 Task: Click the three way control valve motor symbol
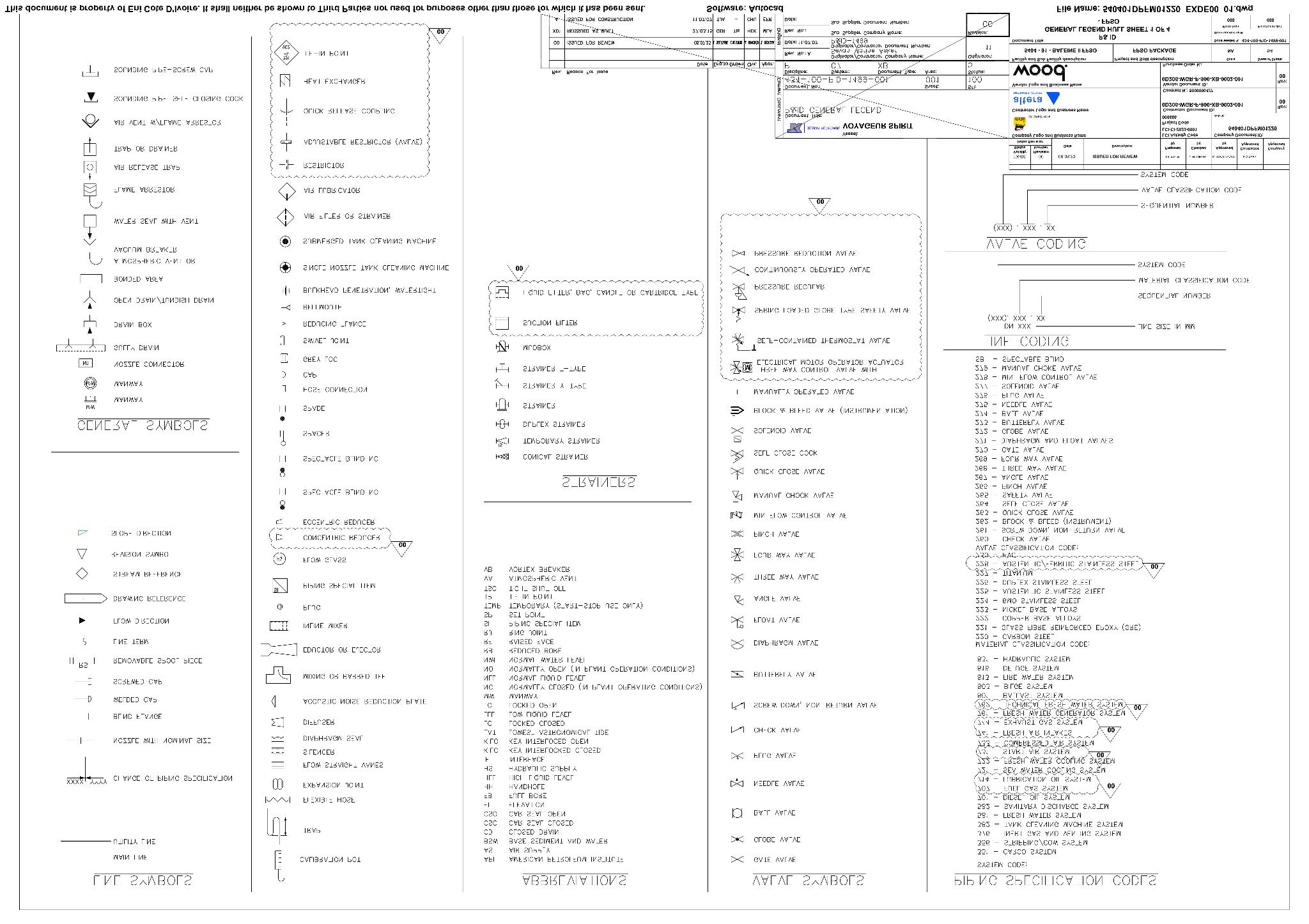(741, 367)
